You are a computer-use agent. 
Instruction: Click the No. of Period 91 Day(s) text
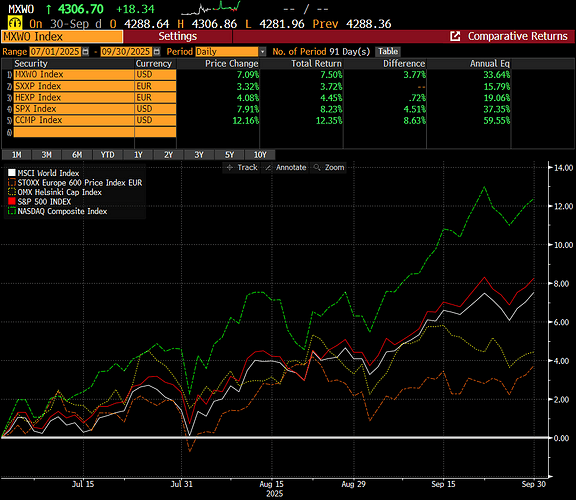point(321,52)
